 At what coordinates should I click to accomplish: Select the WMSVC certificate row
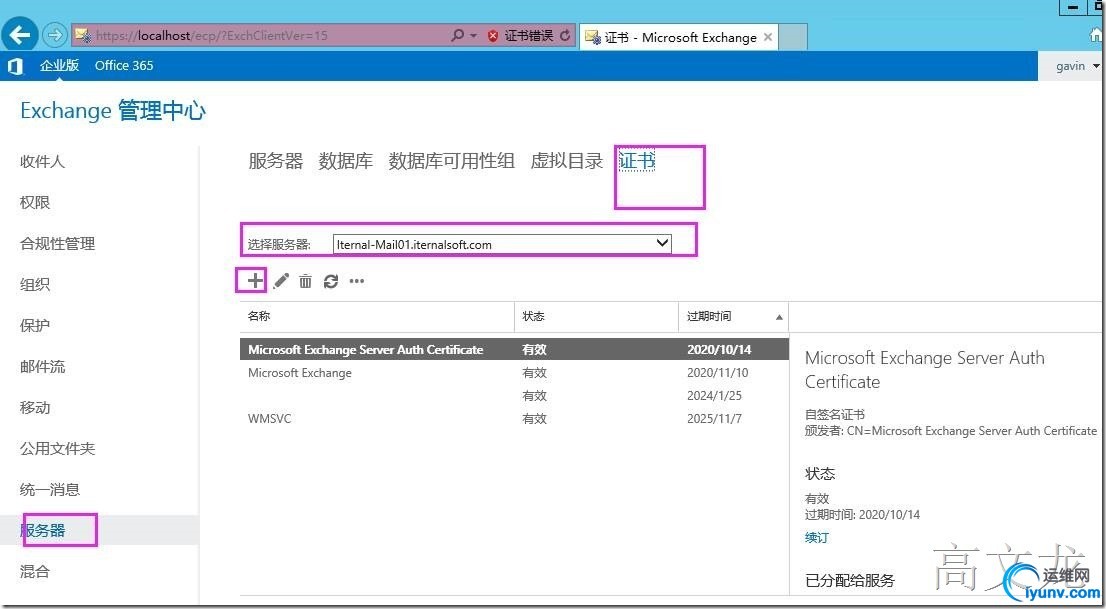514,418
